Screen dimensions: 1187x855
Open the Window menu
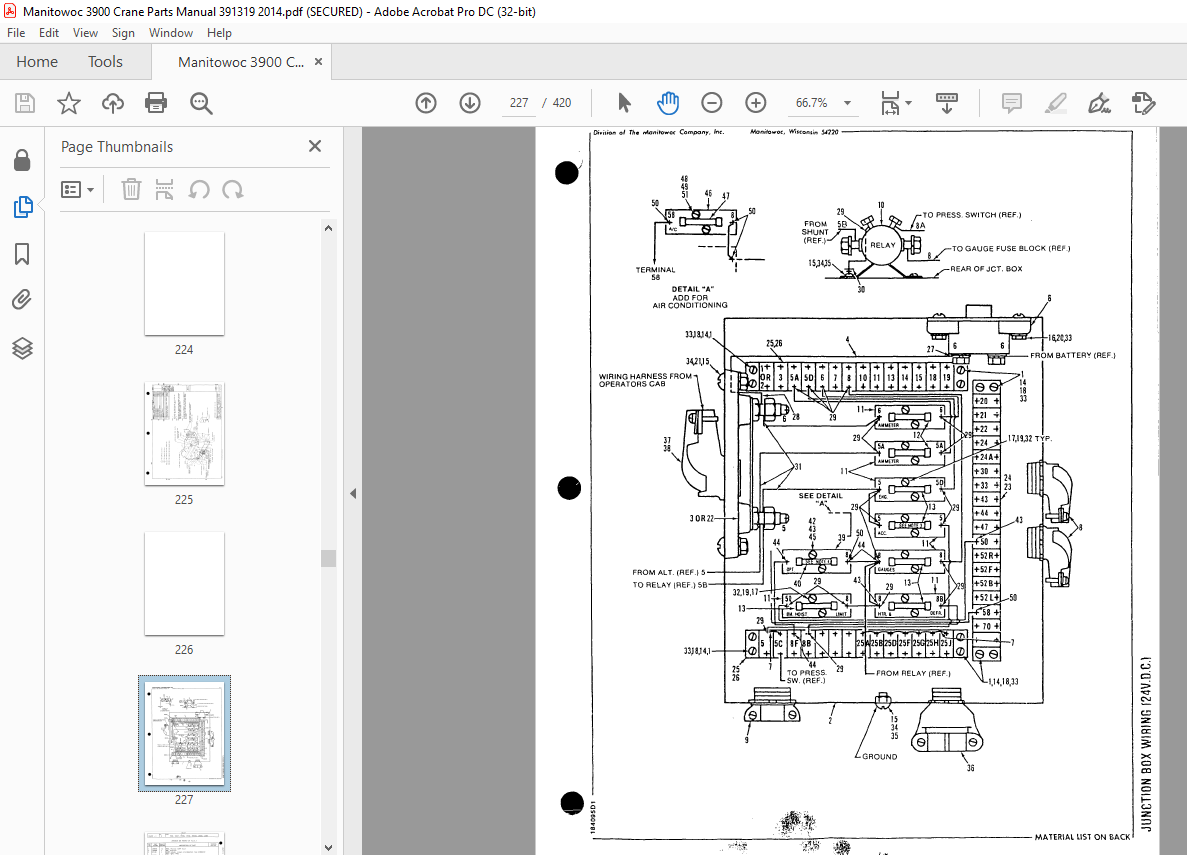(x=170, y=33)
